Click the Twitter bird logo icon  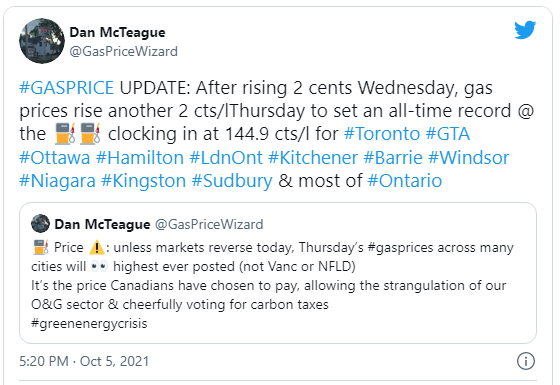point(525,30)
